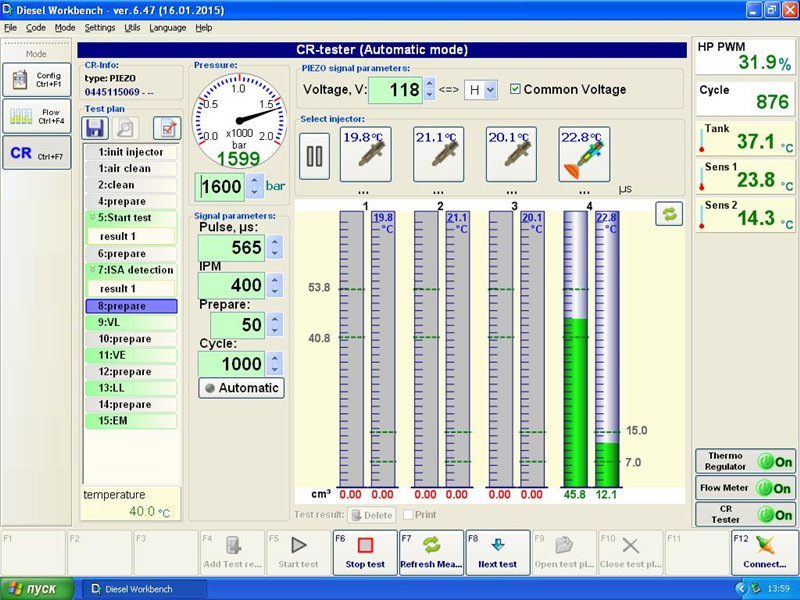Viewport: 800px width, 600px height.
Task: Select the injector showing 19.8 °C
Action: point(366,154)
